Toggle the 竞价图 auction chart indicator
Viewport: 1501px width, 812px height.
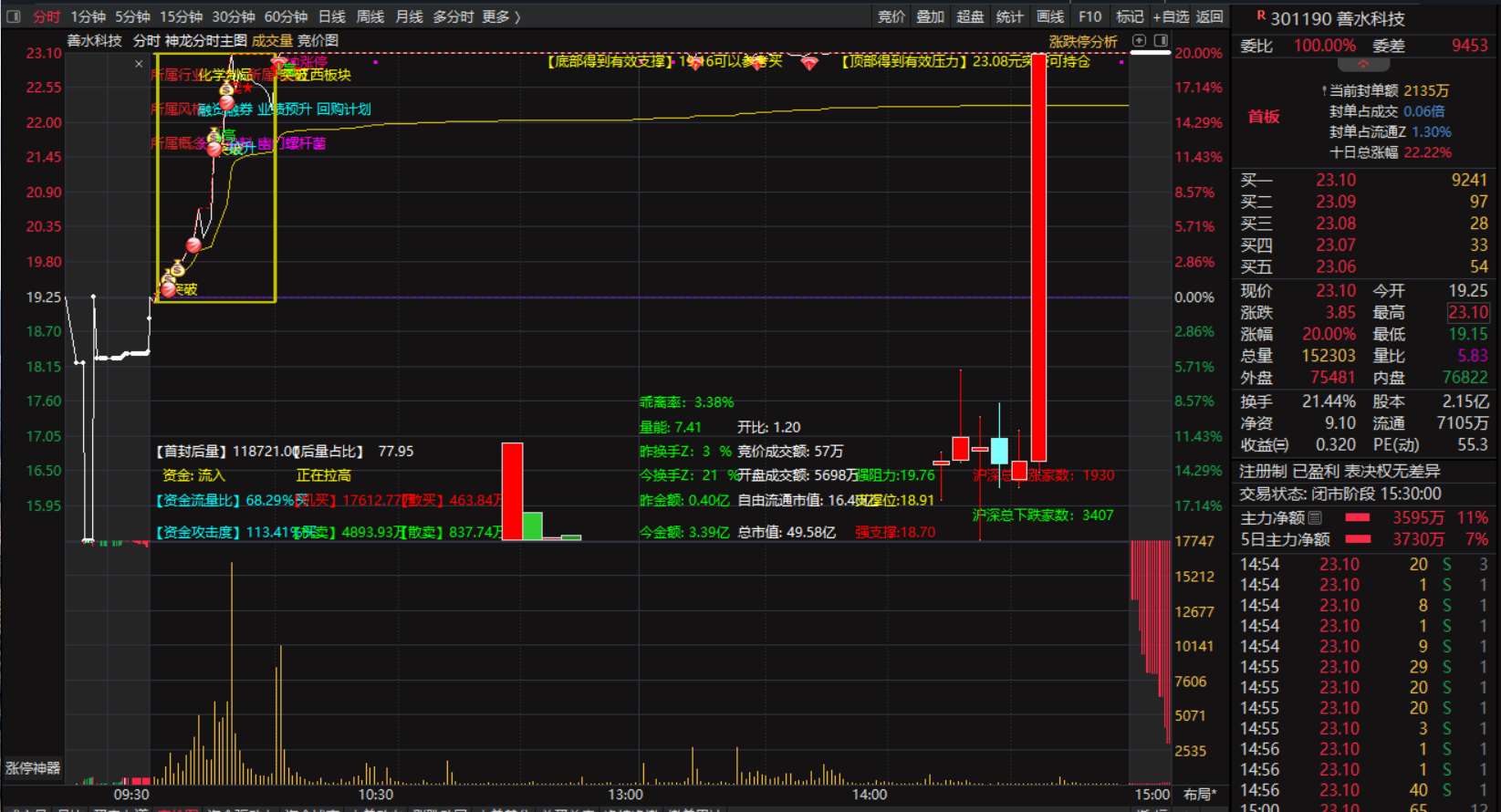[x=318, y=41]
